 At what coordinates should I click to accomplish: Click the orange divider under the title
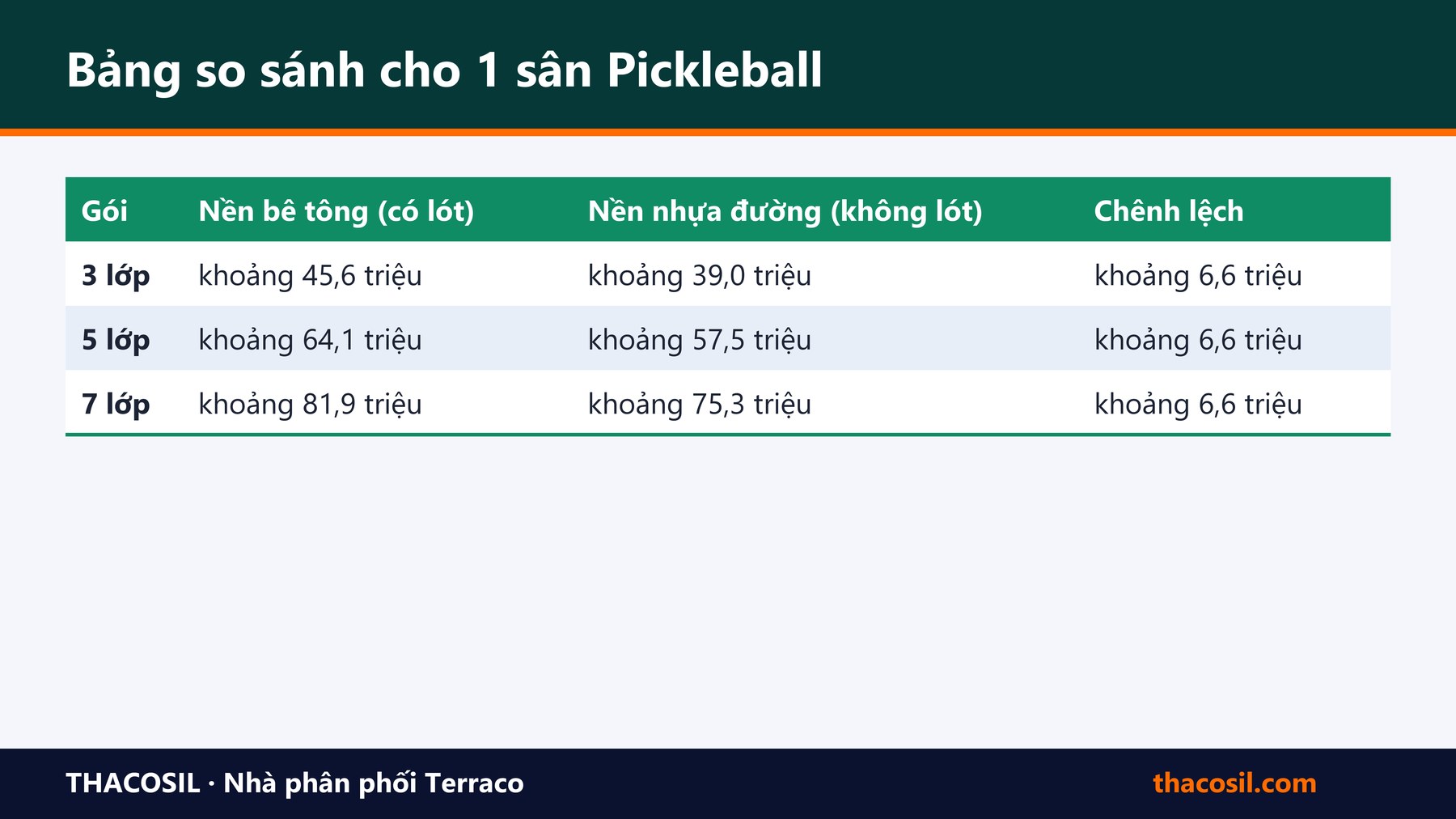[x=728, y=132]
